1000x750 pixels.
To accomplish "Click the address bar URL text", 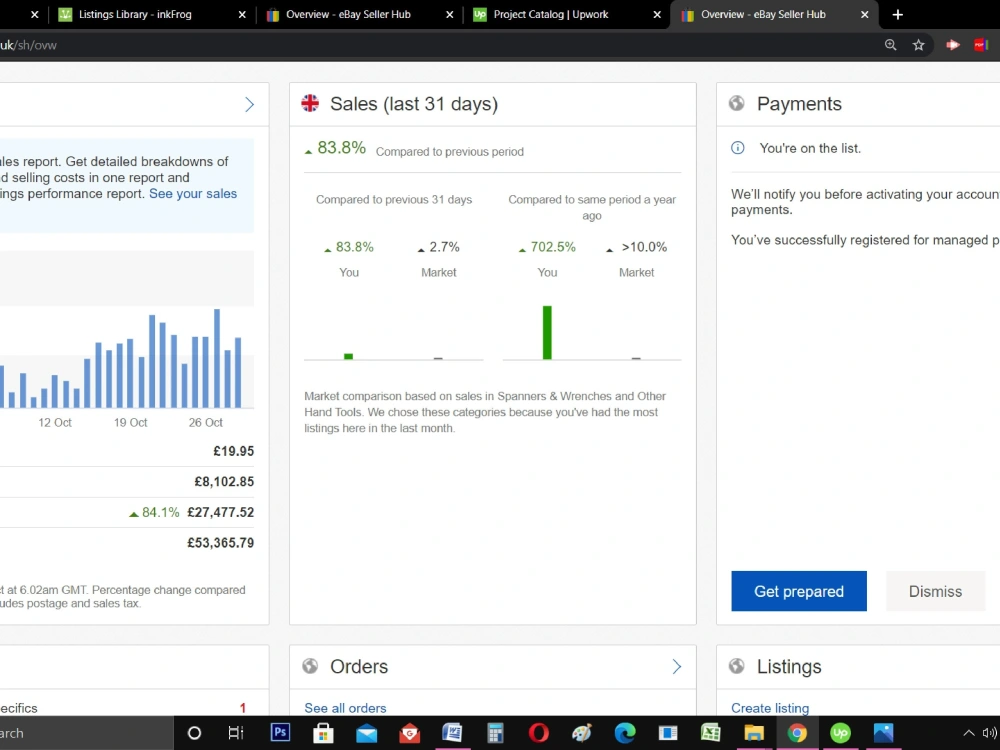I will click(29, 45).
